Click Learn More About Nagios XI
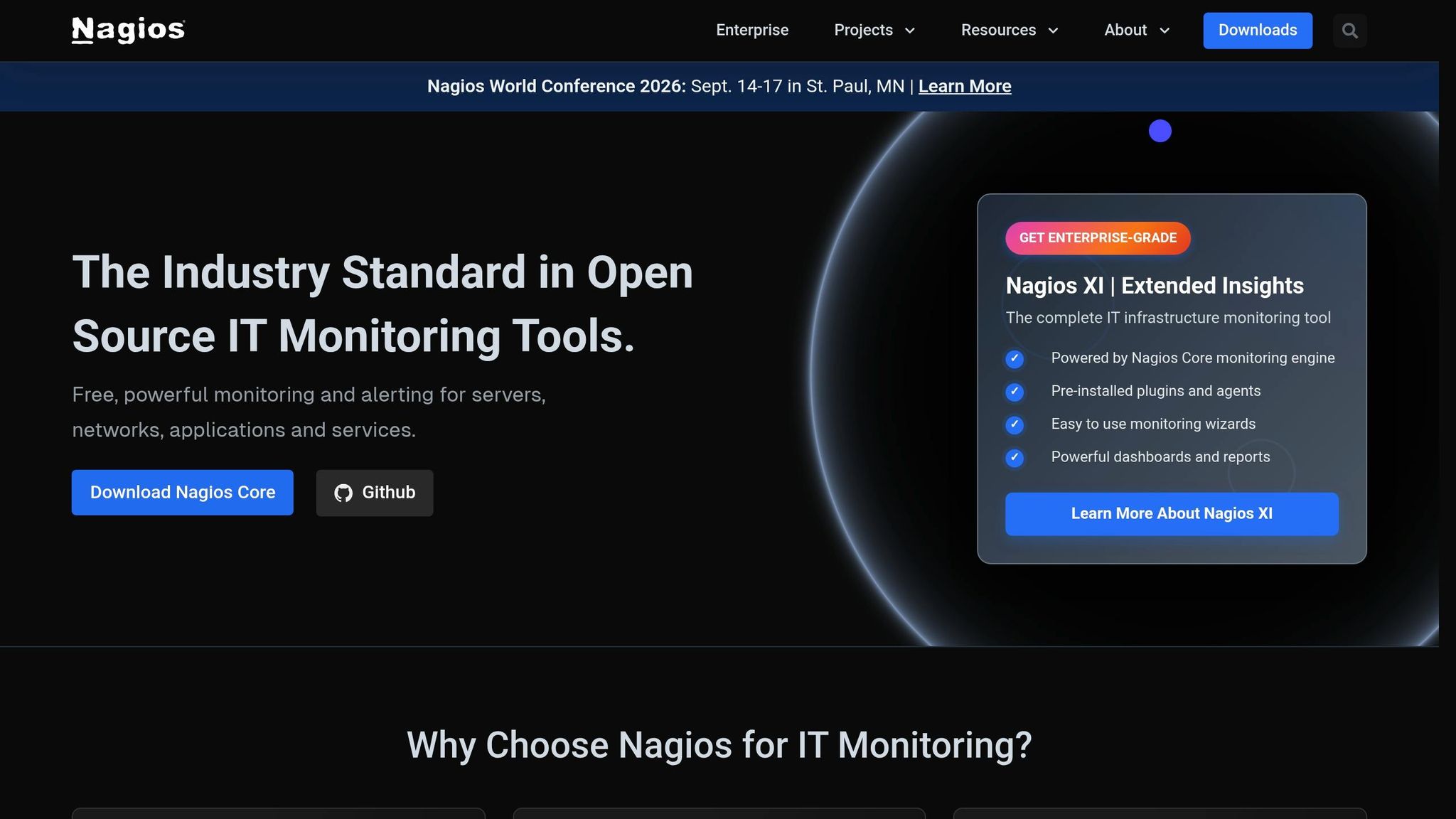 (x=1172, y=514)
